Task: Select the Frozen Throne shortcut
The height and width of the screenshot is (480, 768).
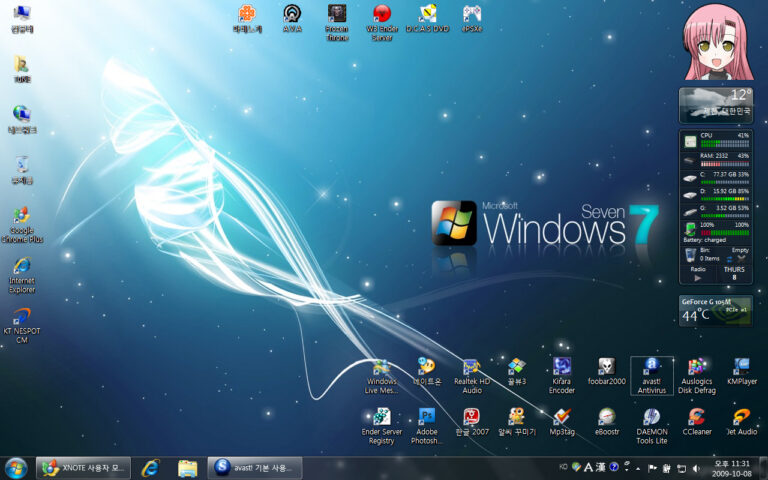Action: click(x=337, y=23)
